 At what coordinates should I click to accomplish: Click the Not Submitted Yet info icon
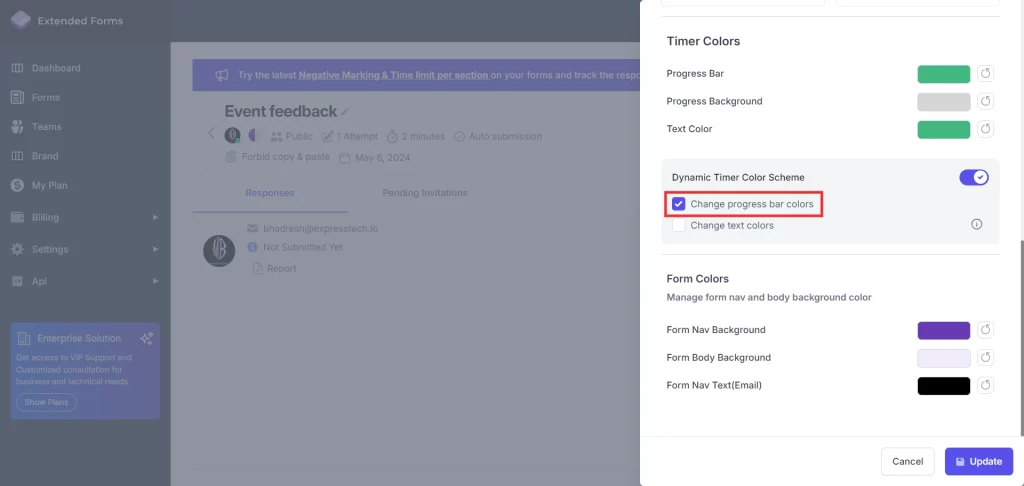pos(252,248)
